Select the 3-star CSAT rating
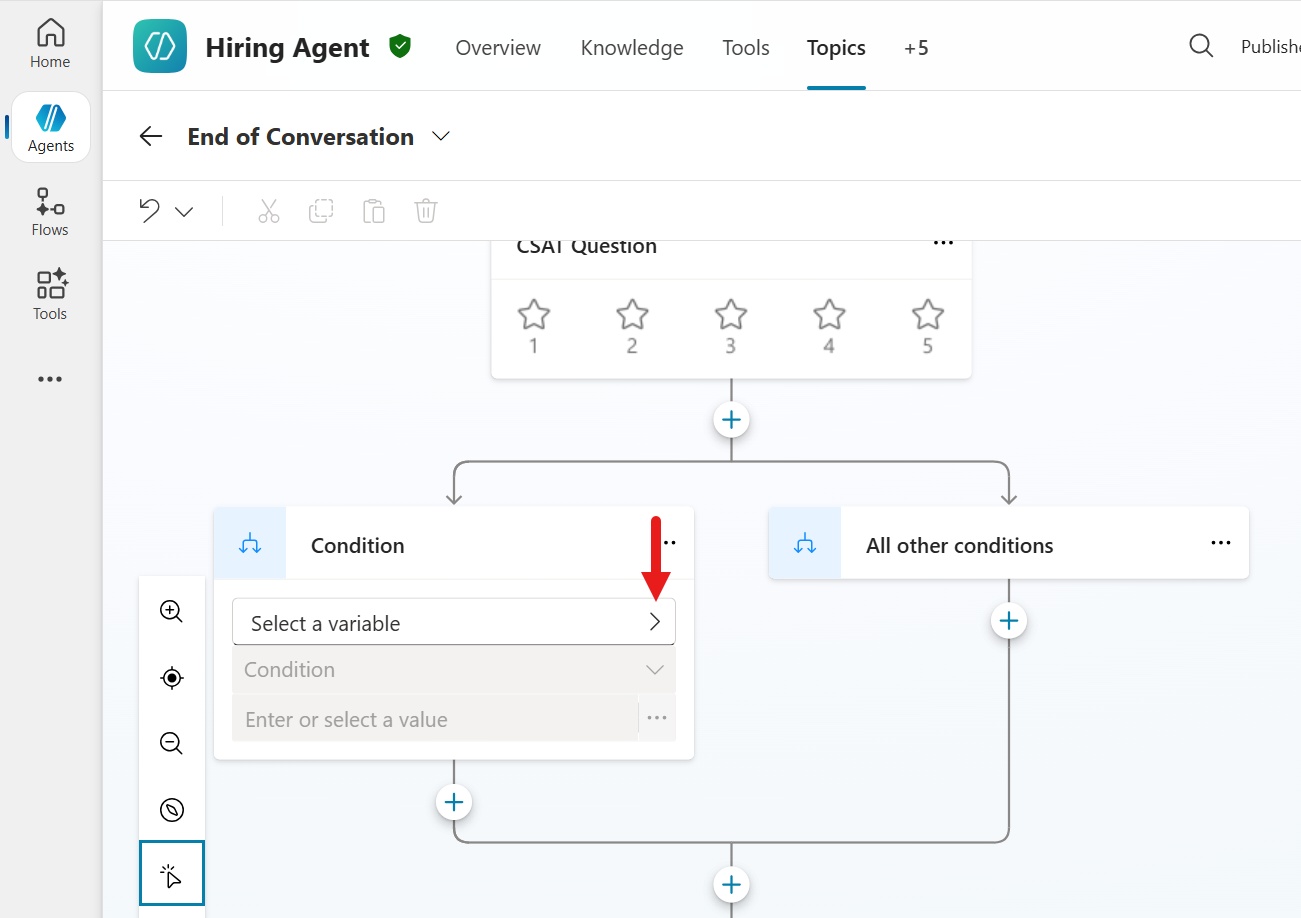This screenshot has width=1301, height=918. [x=731, y=316]
